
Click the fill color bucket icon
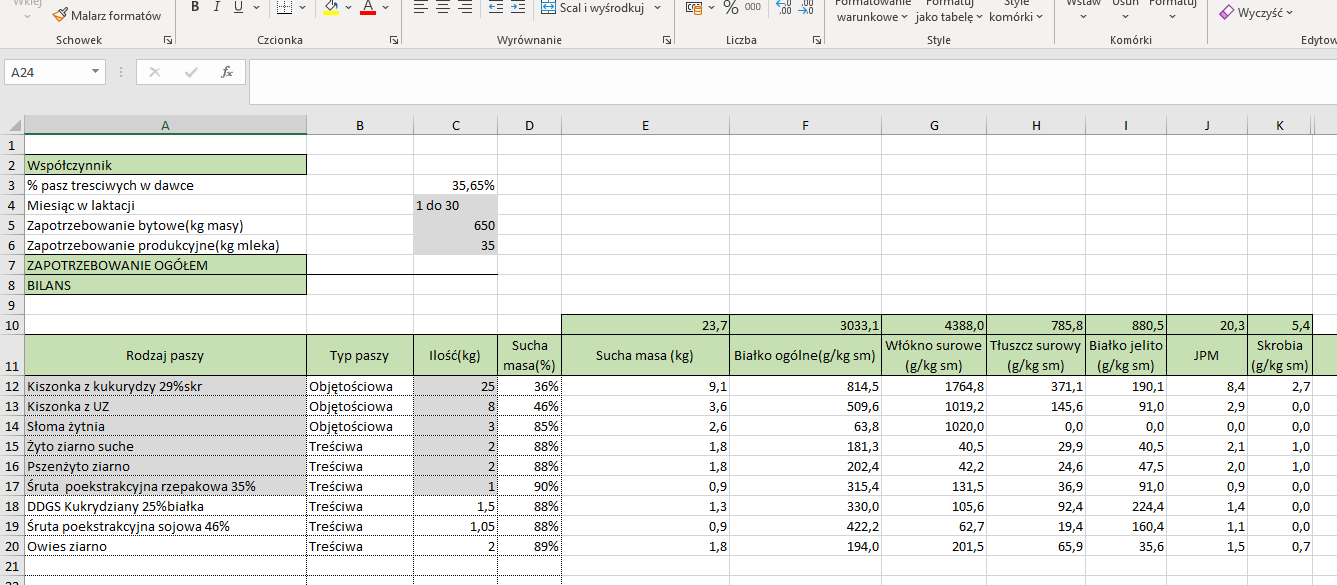[x=332, y=8]
